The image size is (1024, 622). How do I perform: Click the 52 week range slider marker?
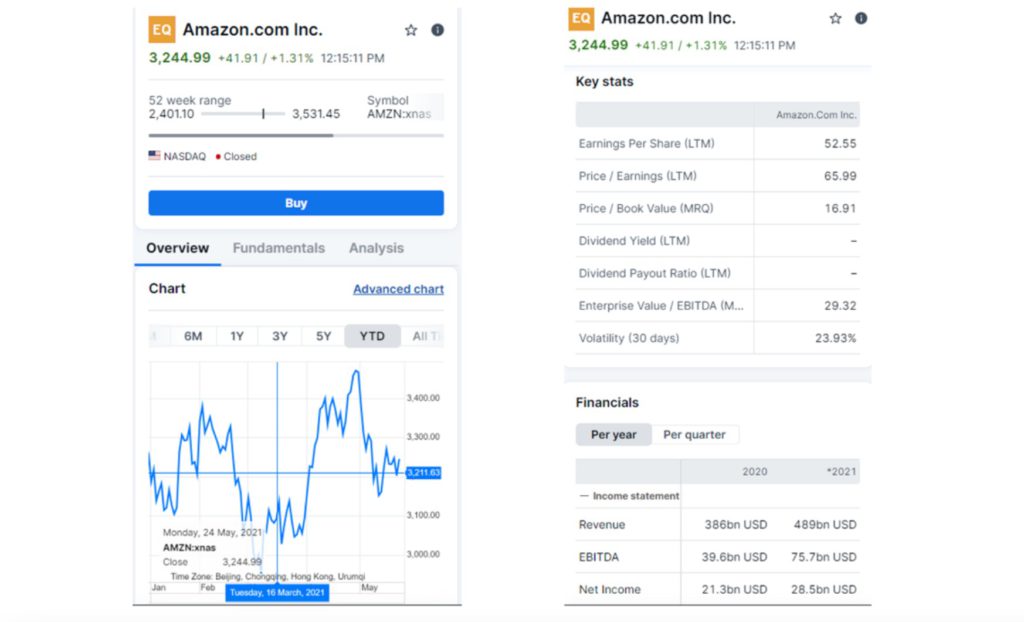pos(263,114)
